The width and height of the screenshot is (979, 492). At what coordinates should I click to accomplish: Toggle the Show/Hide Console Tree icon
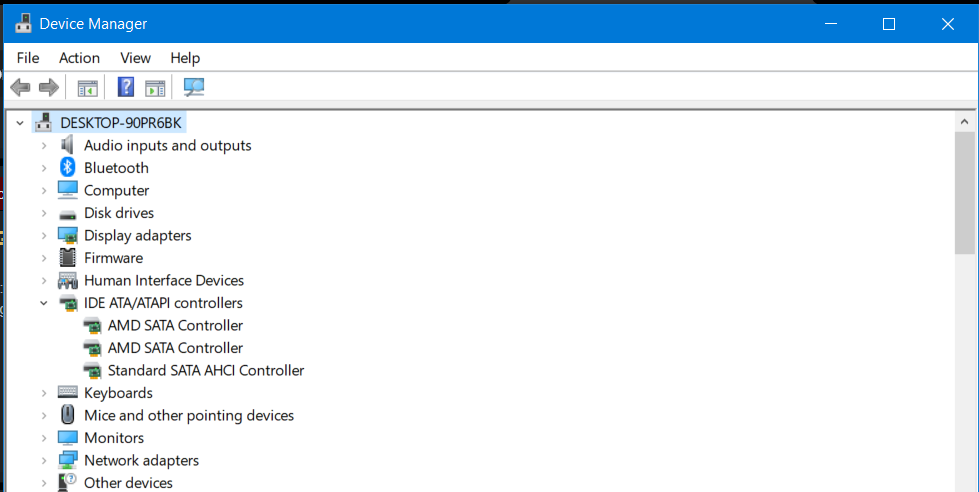click(88, 88)
